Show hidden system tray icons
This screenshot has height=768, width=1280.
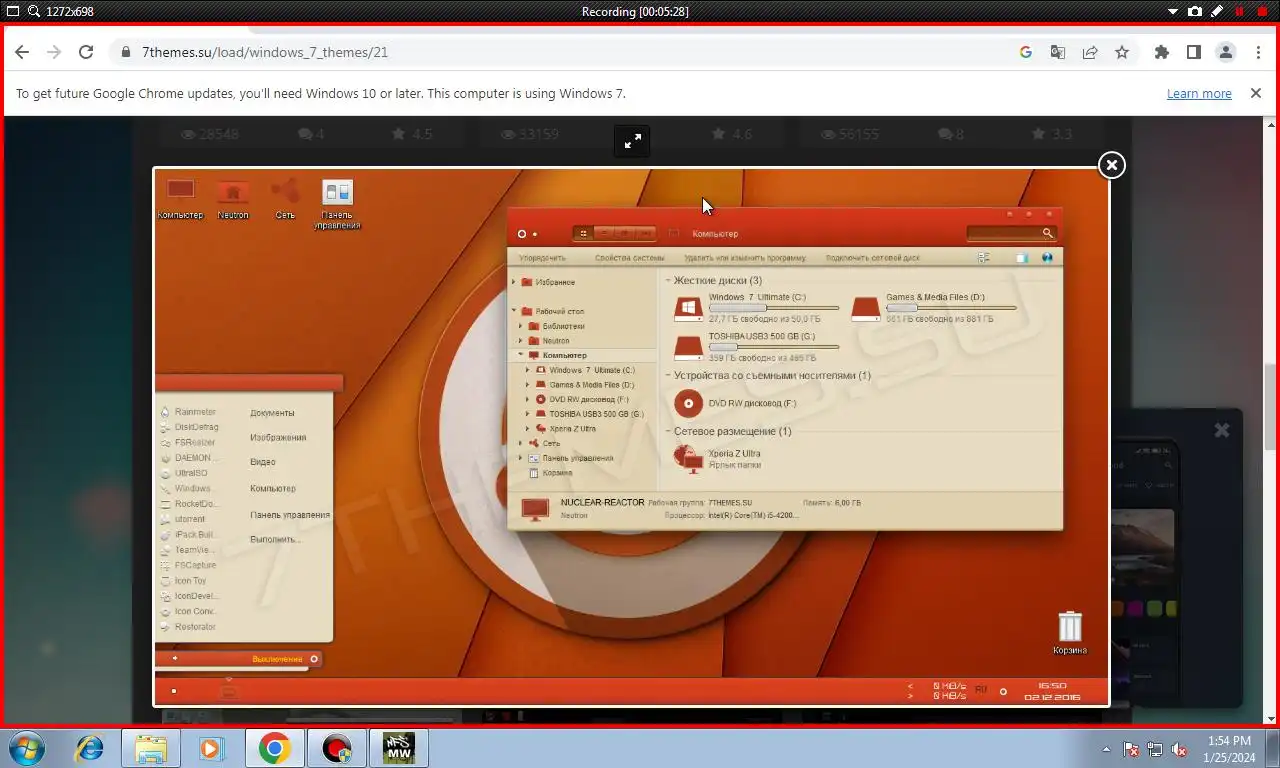[1106, 749]
